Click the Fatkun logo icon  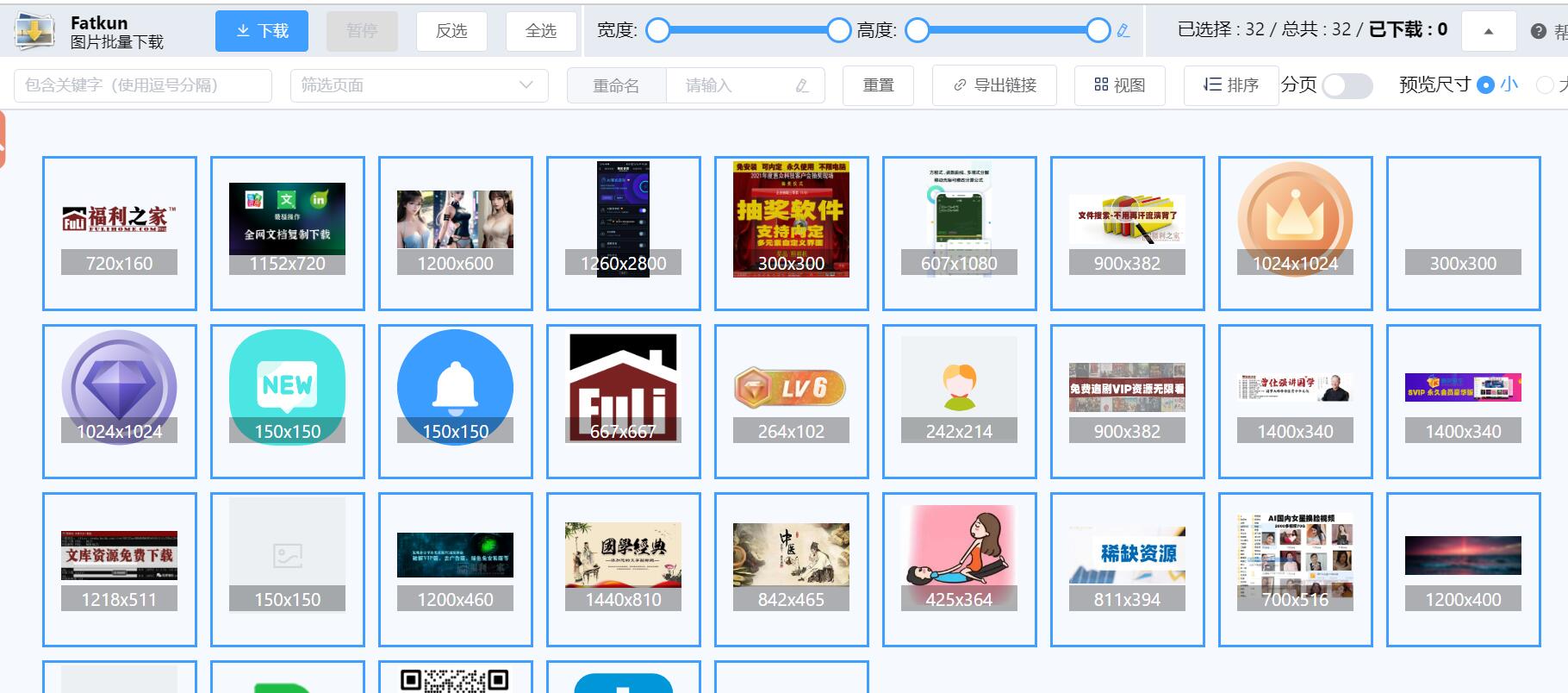[x=35, y=31]
